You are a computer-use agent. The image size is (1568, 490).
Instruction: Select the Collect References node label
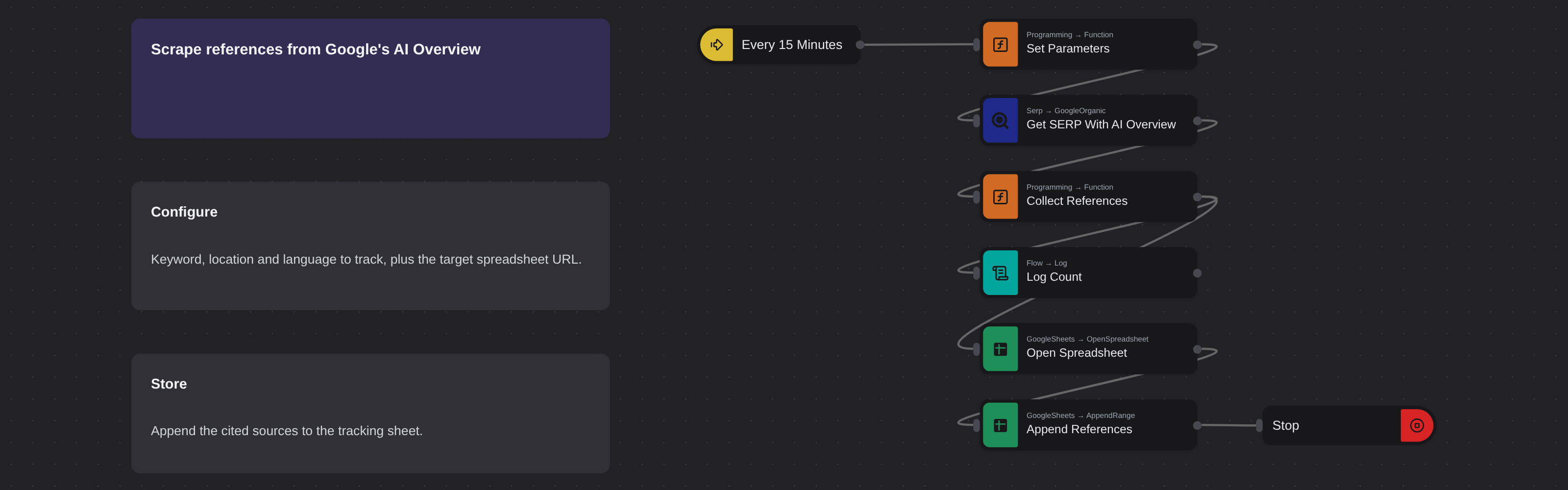coord(1077,201)
